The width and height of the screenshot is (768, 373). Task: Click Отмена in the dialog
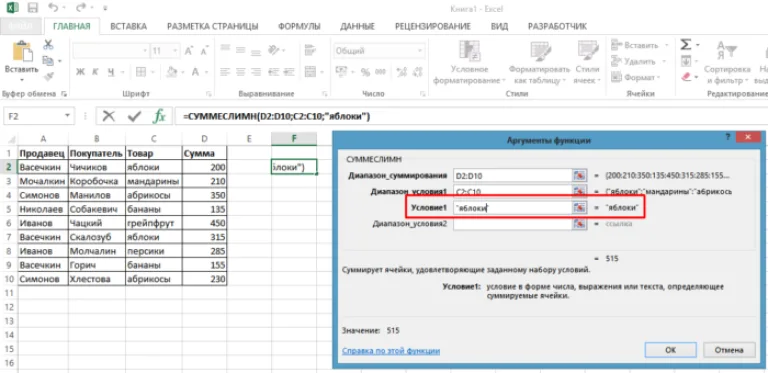coord(729,350)
